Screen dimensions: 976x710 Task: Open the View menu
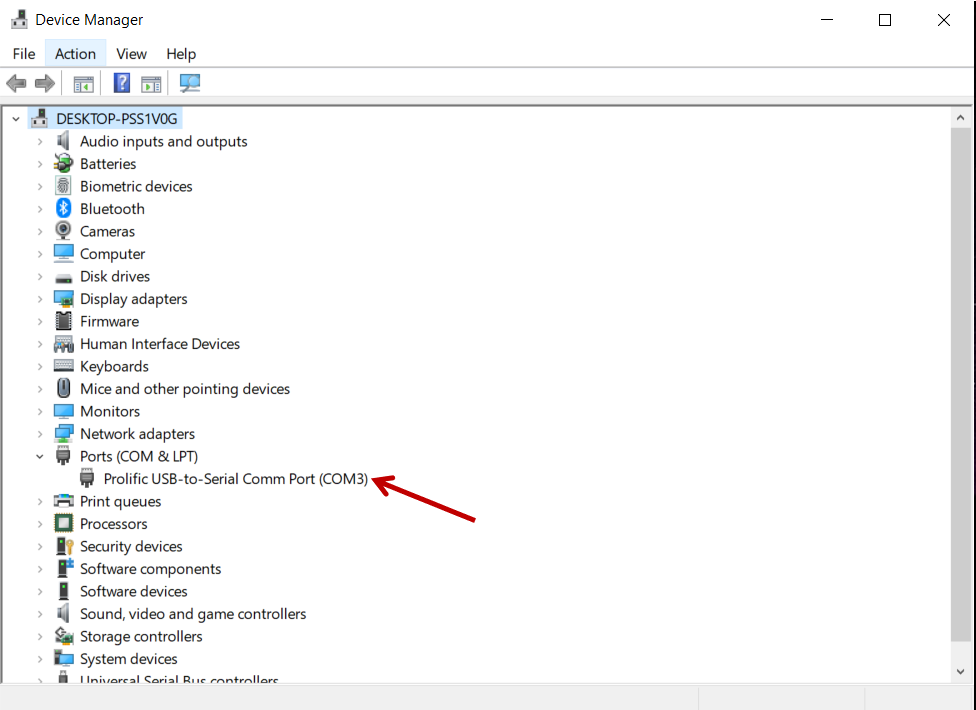click(x=131, y=54)
